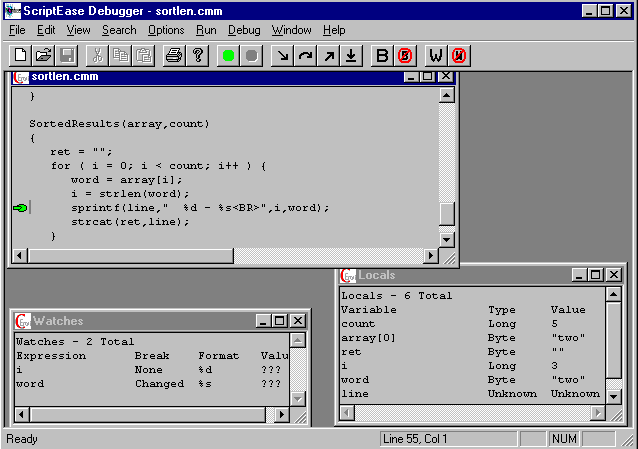
Task: Click the Locals vertical scrollbar thumb
Action: tap(614, 340)
